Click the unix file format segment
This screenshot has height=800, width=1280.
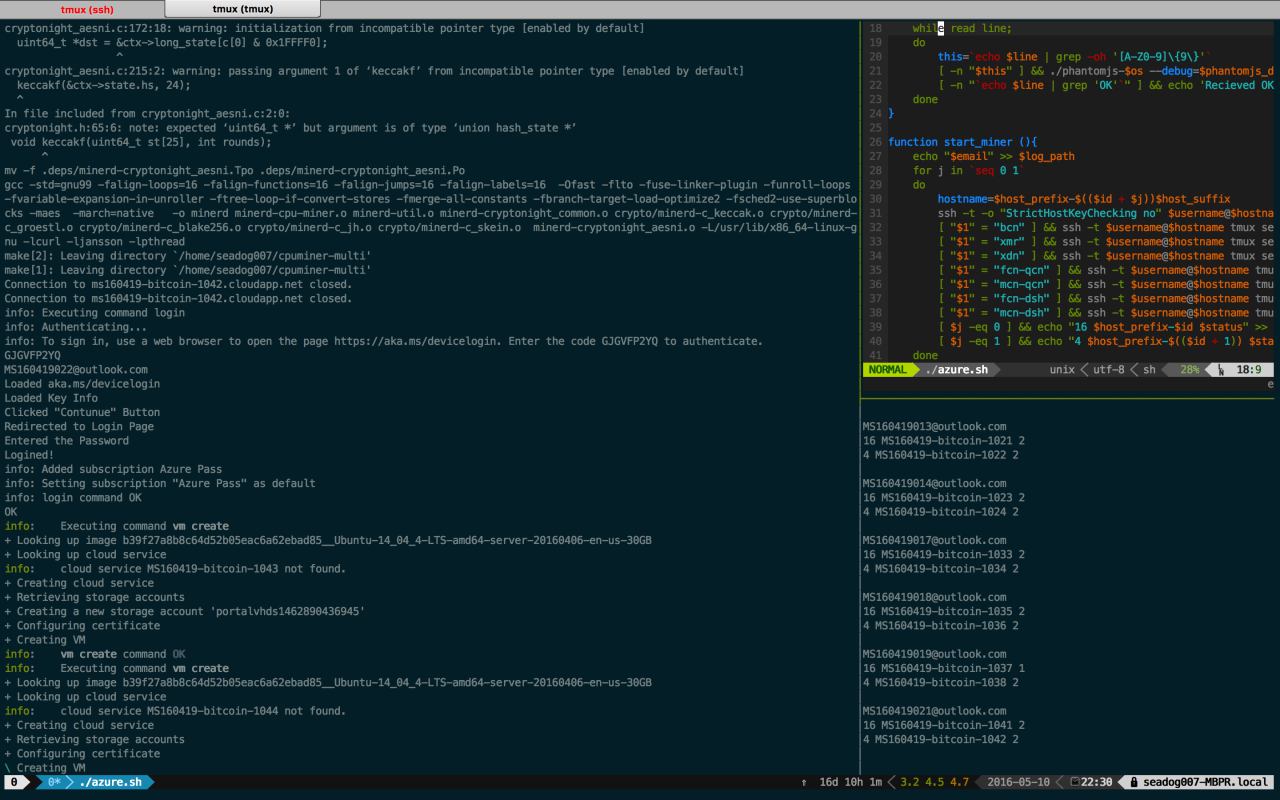point(1061,370)
